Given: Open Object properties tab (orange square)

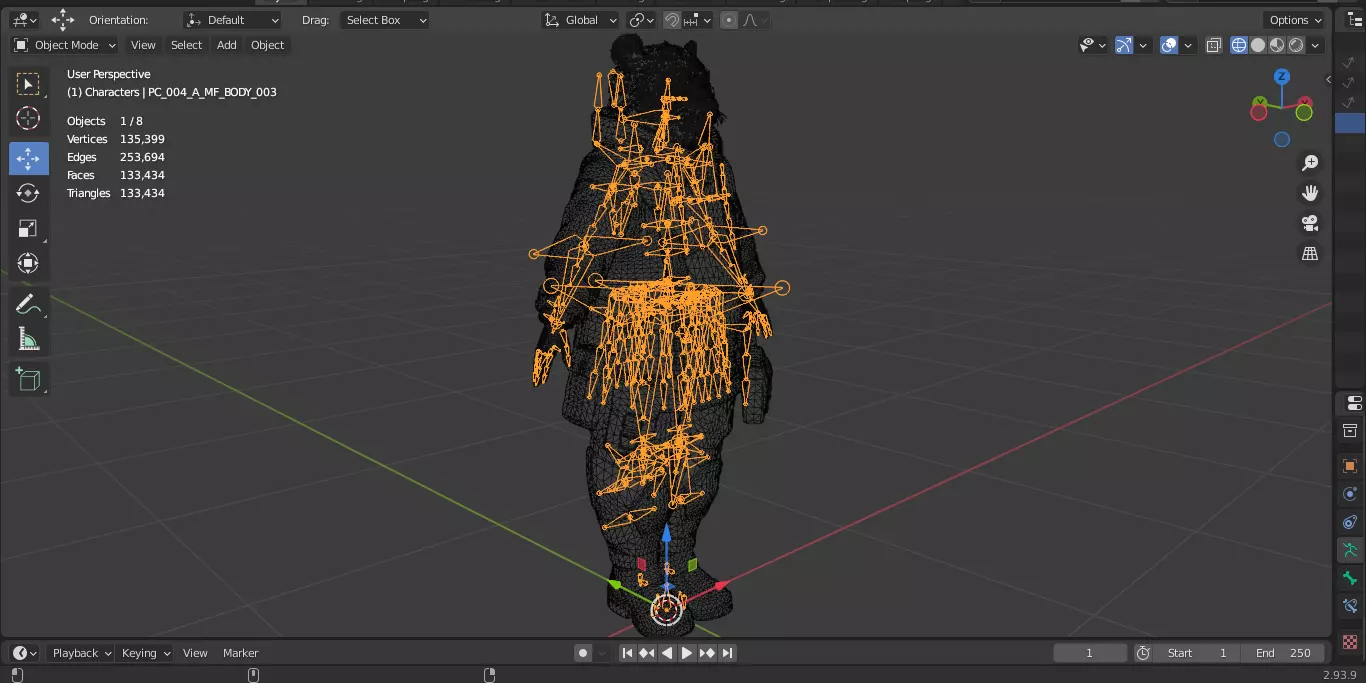Looking at the screenshot, I should coord(1350,466).
